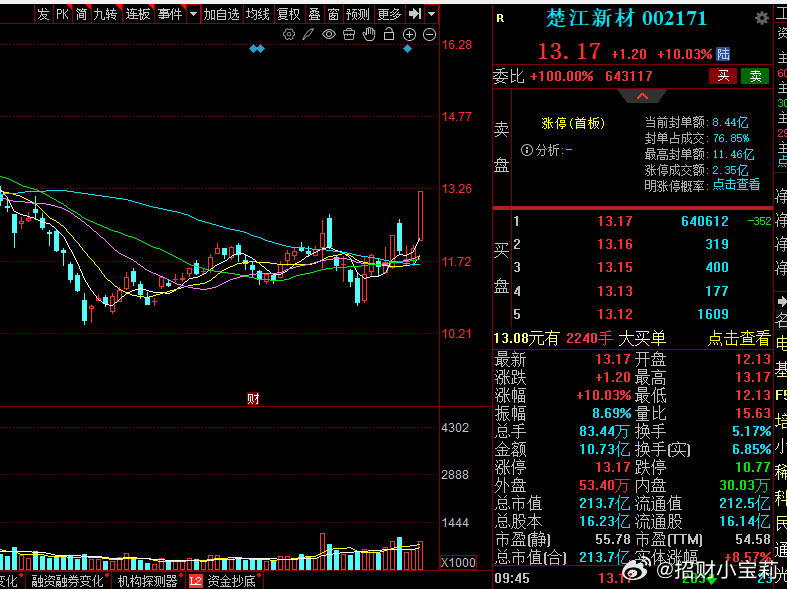
Task: Click the info icon beside 分析
Action: (527, 150)
